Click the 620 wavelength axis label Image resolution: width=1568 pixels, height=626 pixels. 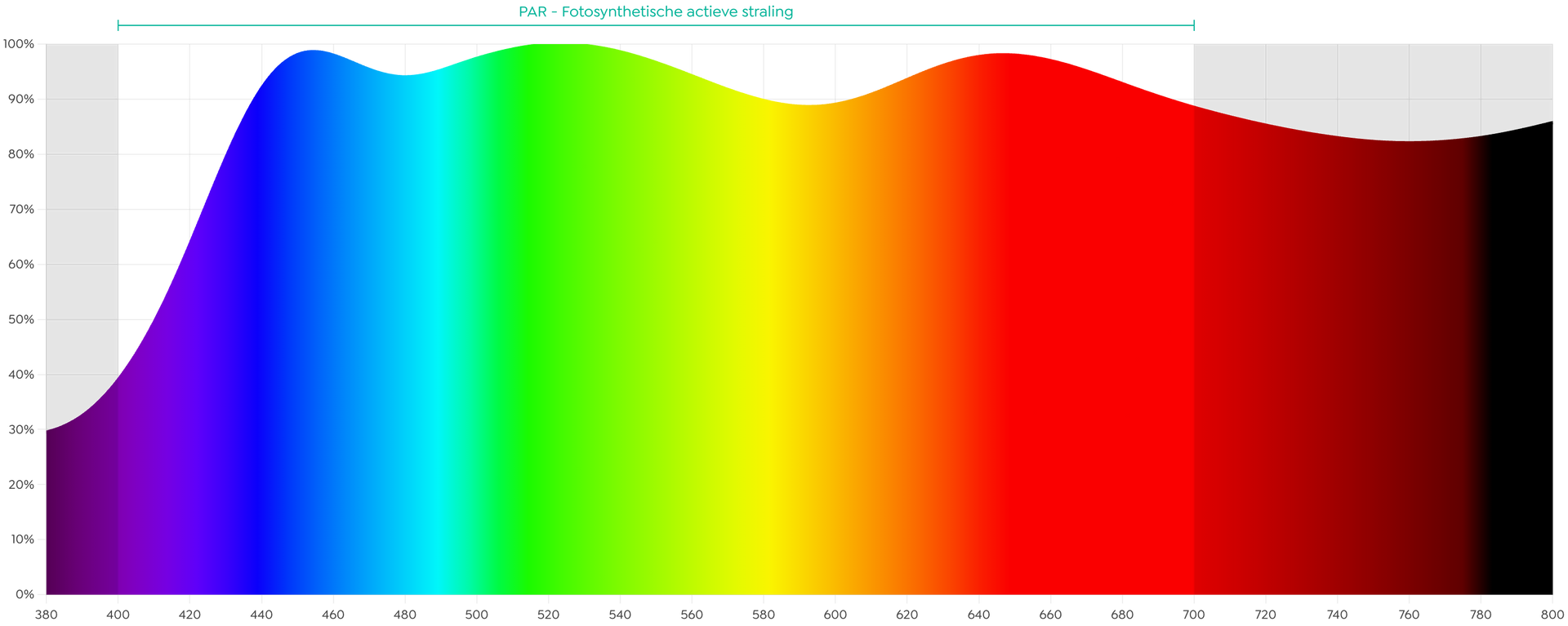coord(907,614)
